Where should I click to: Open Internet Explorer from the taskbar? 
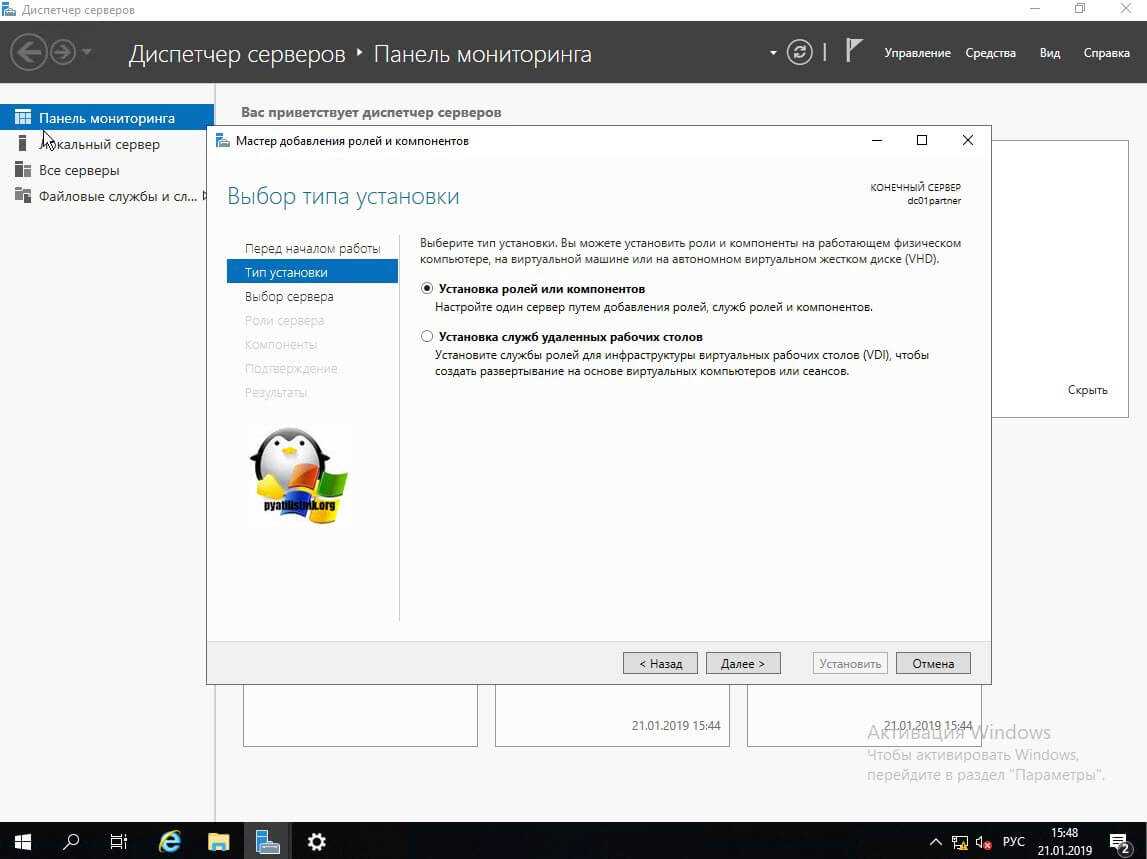[170, 841]
